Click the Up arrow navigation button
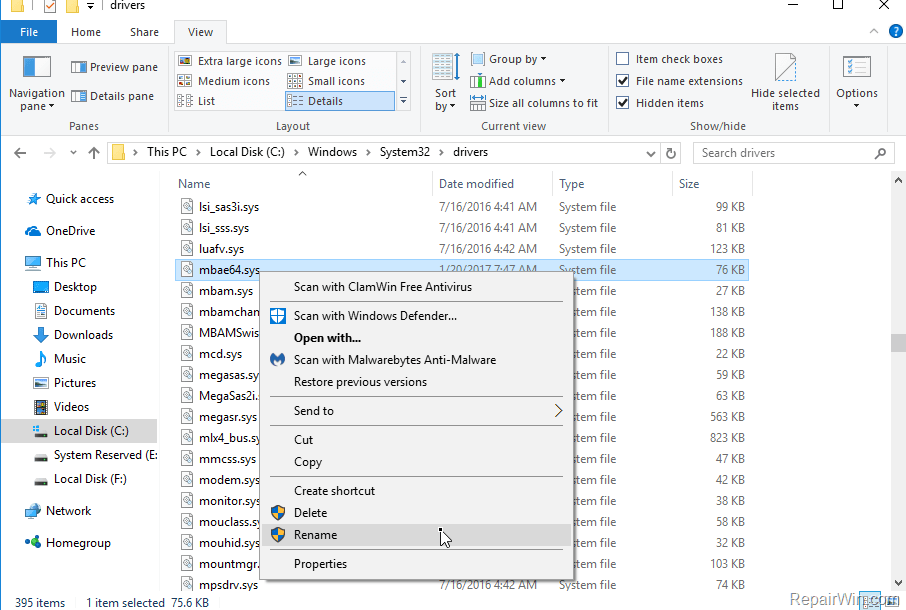Screen dimensions: 906x610 pyautogui.click(x=94, y=153)
